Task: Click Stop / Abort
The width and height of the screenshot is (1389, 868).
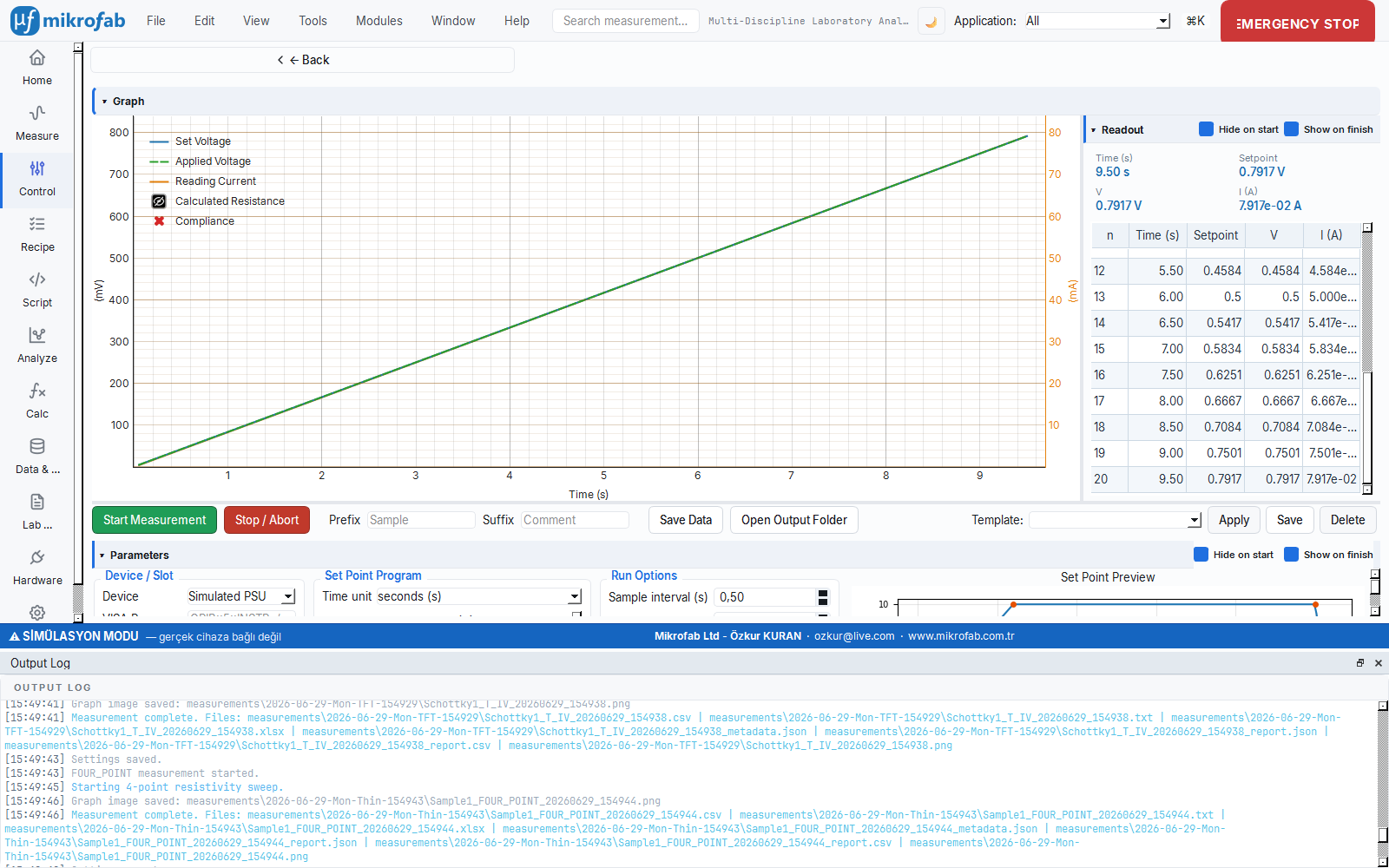Action: coord(267,520)
